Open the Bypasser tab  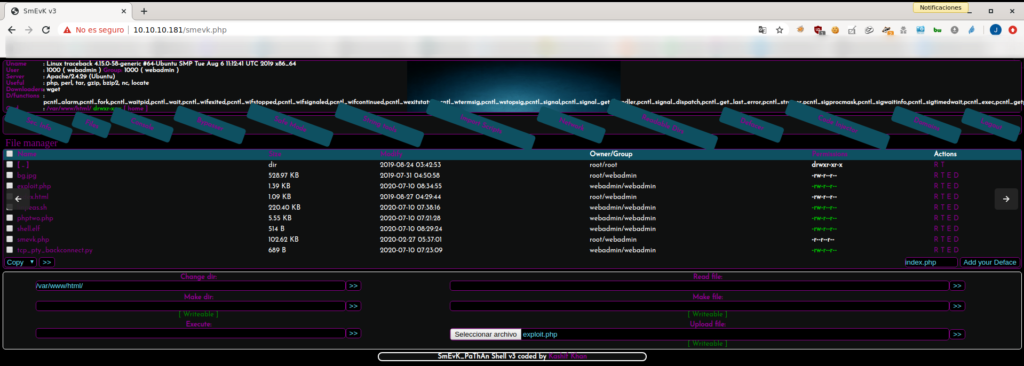[209, 125]
